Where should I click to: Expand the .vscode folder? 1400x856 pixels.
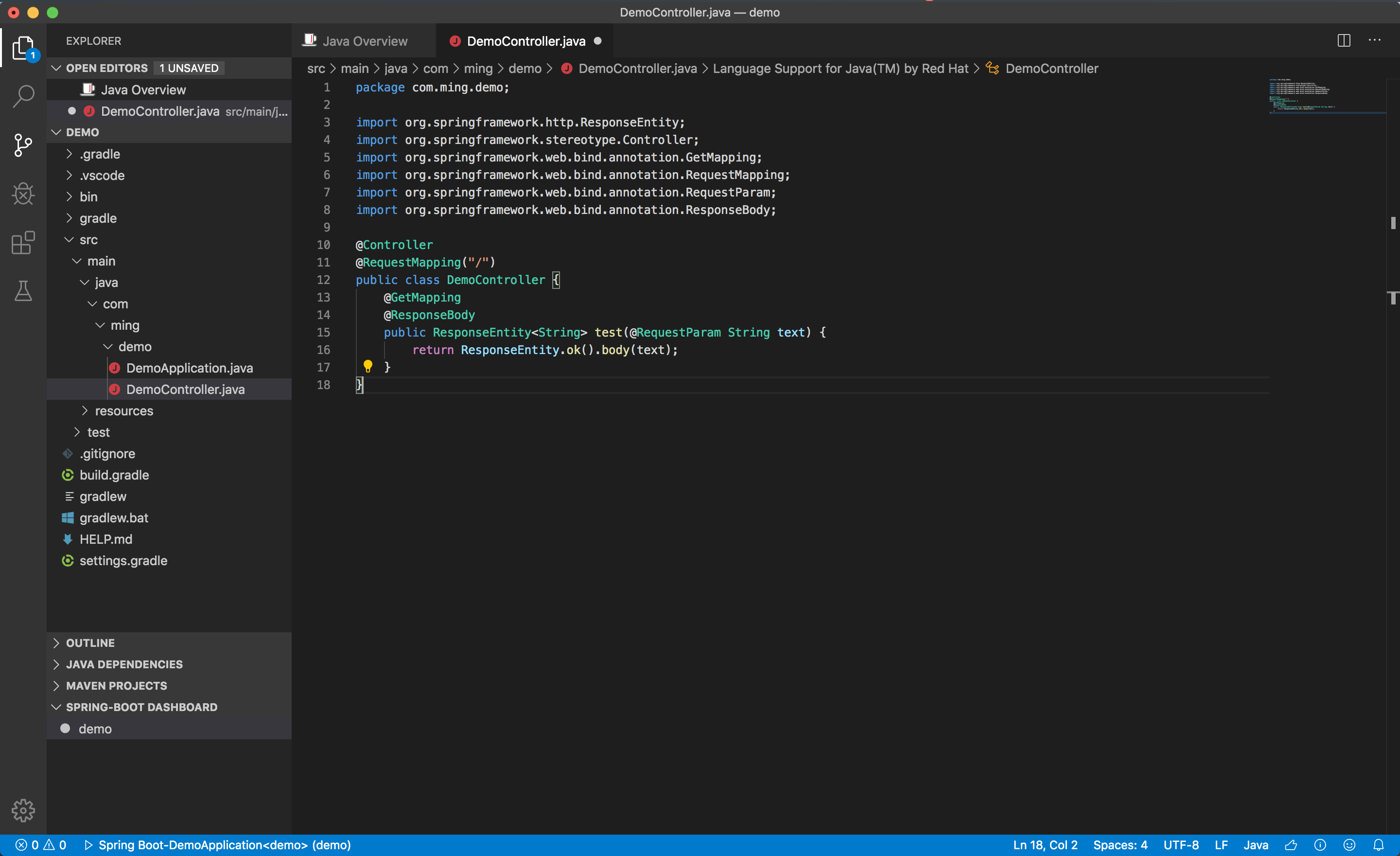[70, 176]
